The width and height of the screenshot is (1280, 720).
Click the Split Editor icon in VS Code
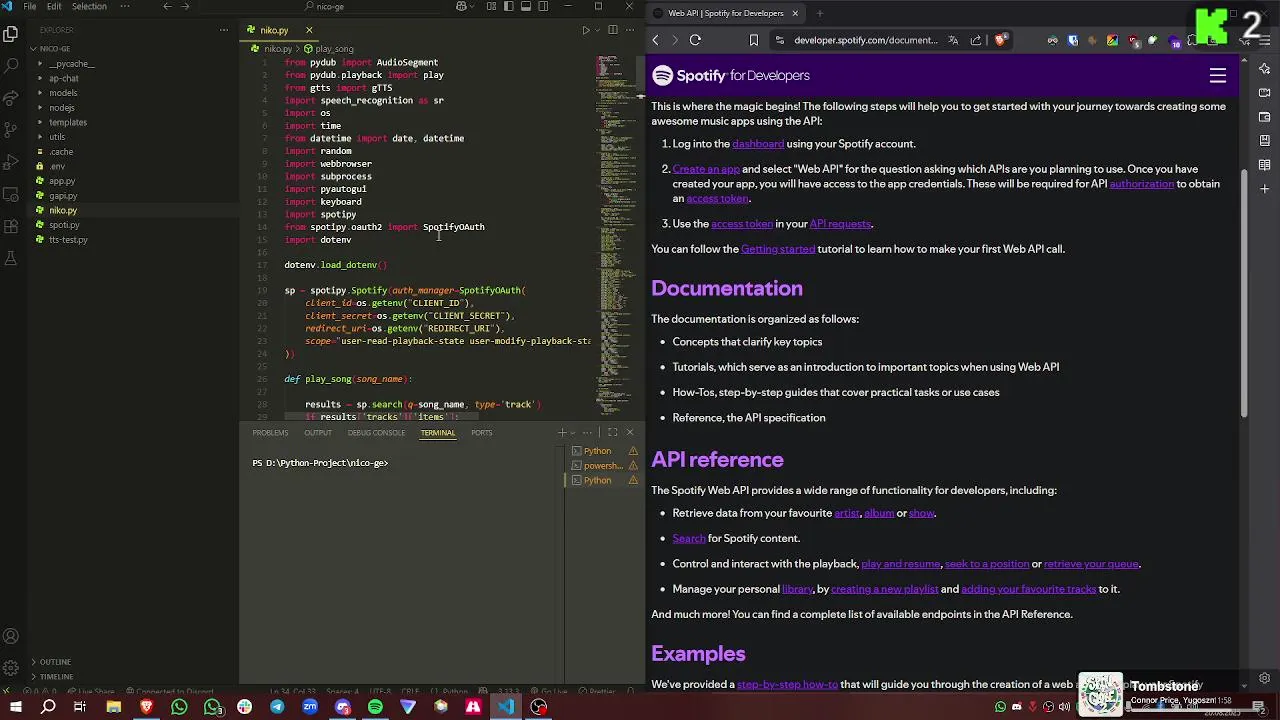[613, 30]
